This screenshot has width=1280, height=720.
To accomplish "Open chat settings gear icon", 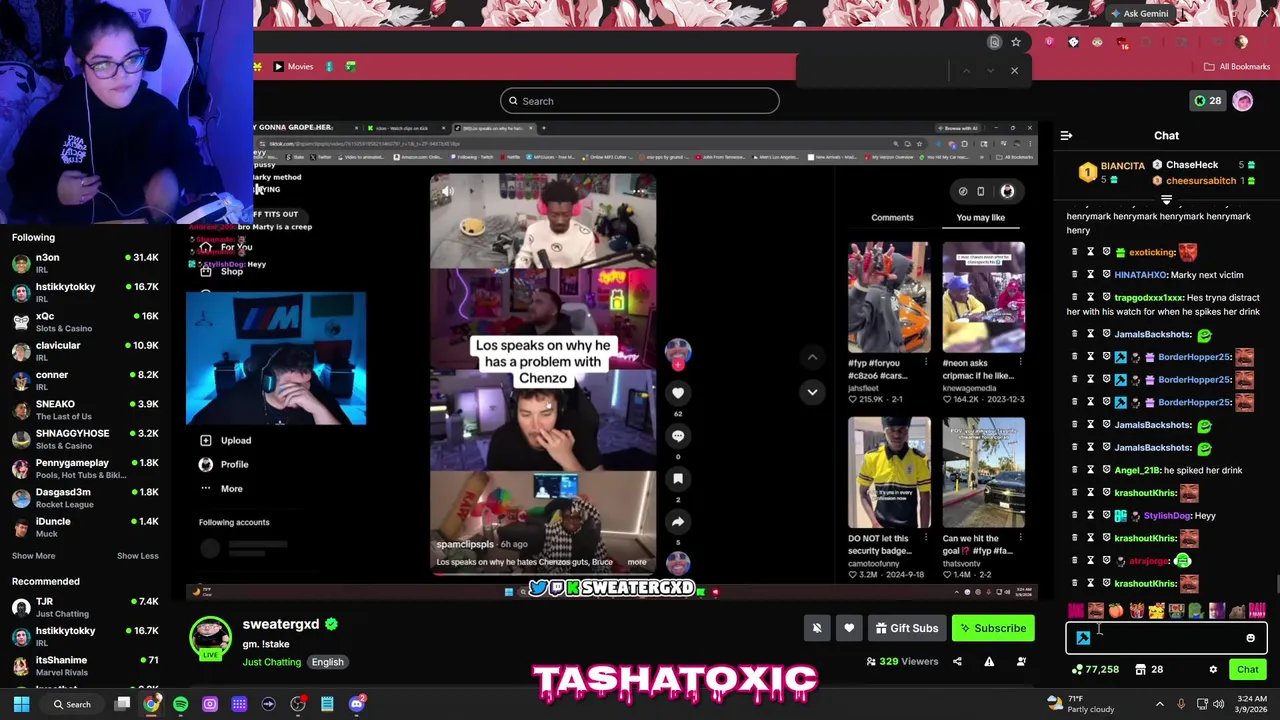I will pos(1213,669).
